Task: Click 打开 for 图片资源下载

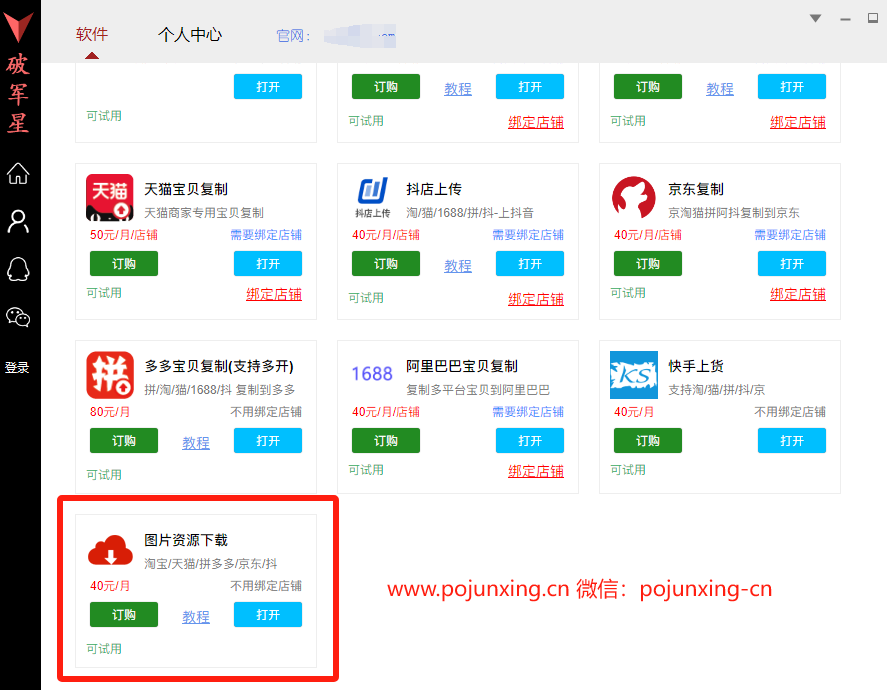Action: point(268,615)
